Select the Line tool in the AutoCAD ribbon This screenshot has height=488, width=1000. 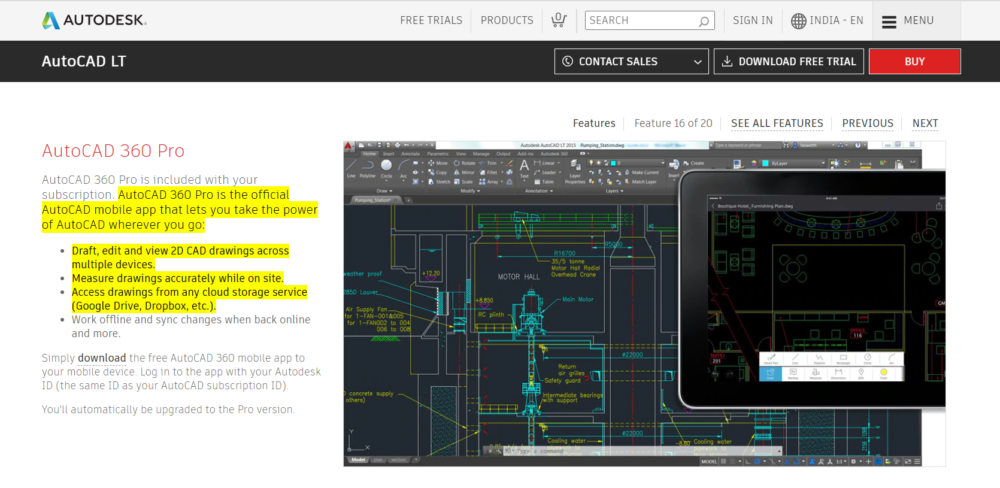pyautogui.click(x=351, y=167)
